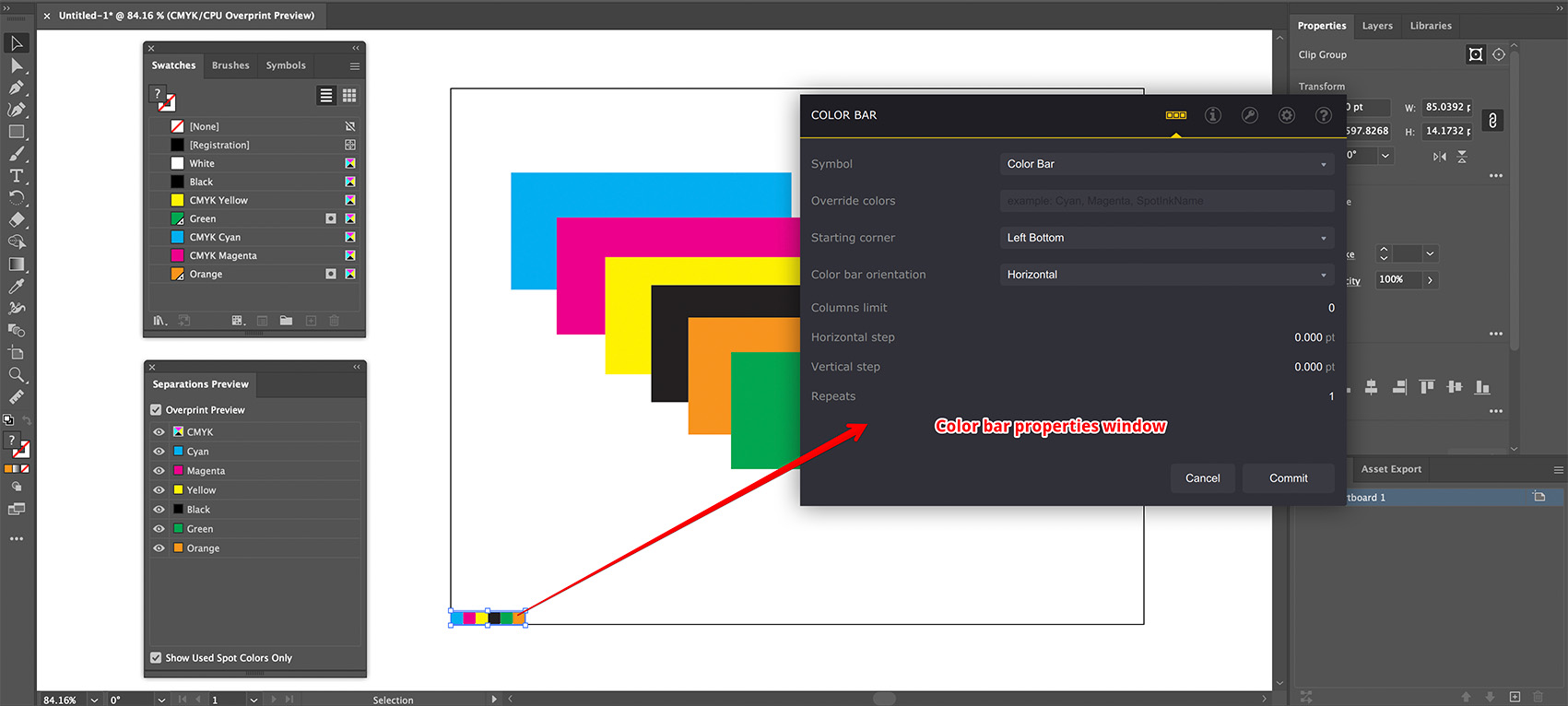
Task: Select the Pen tool
Action: tap(17, 88)
